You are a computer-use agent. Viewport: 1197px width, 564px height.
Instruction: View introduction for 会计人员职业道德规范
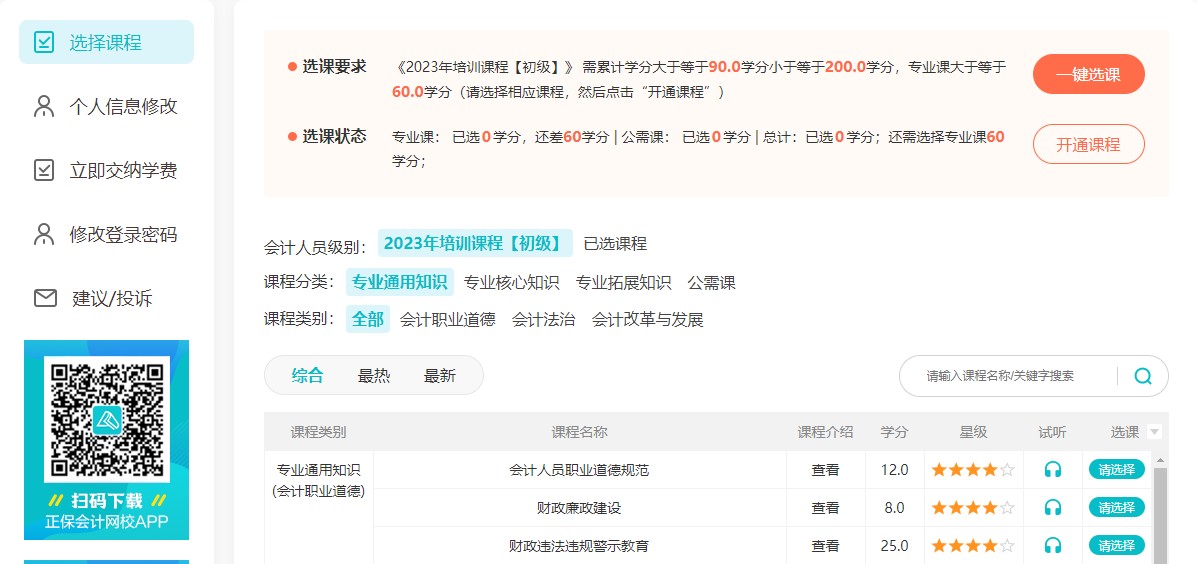pyautogui.click(x=825, y=470)
